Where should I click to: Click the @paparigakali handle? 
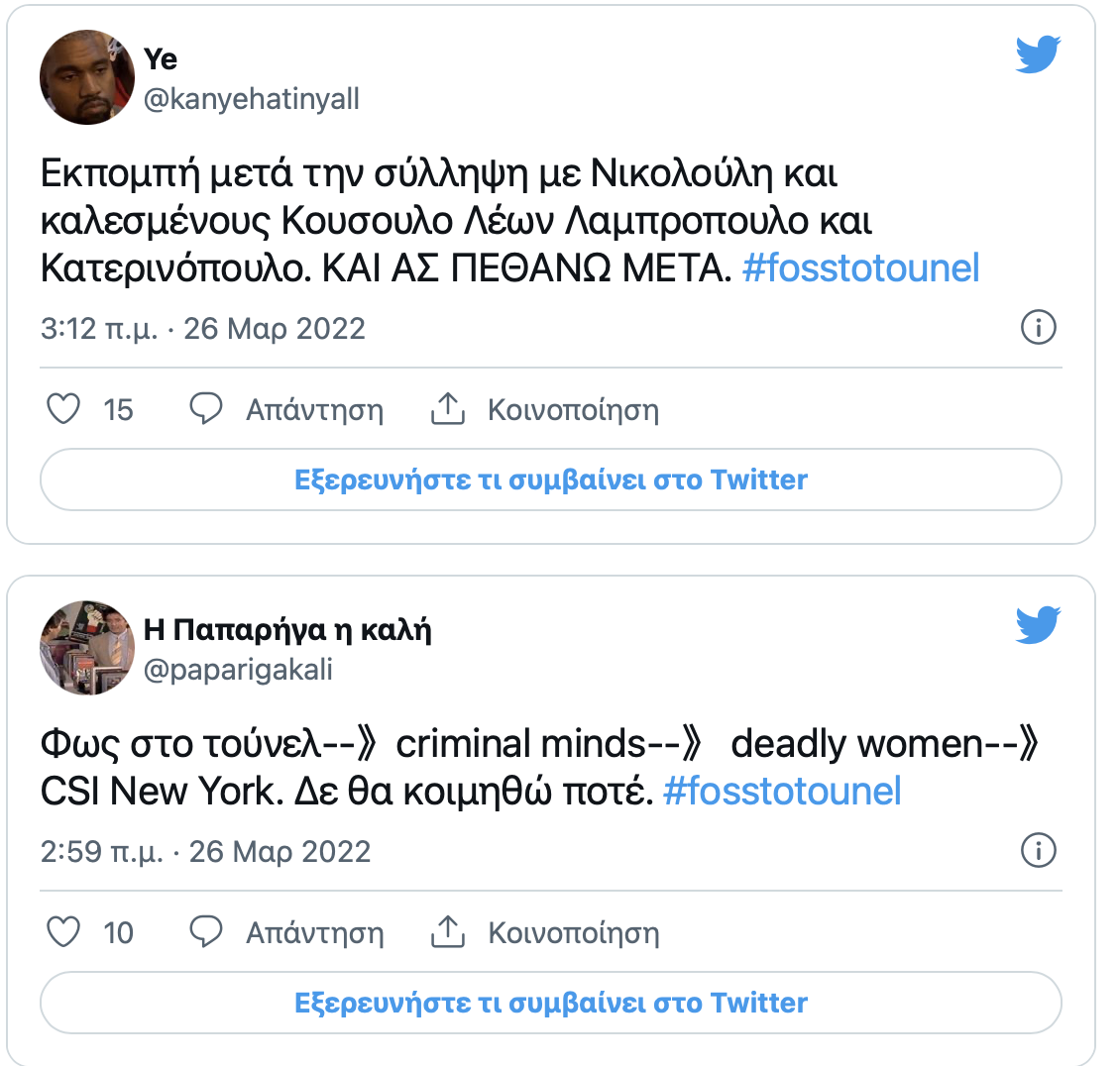click(x=238, y=670)
